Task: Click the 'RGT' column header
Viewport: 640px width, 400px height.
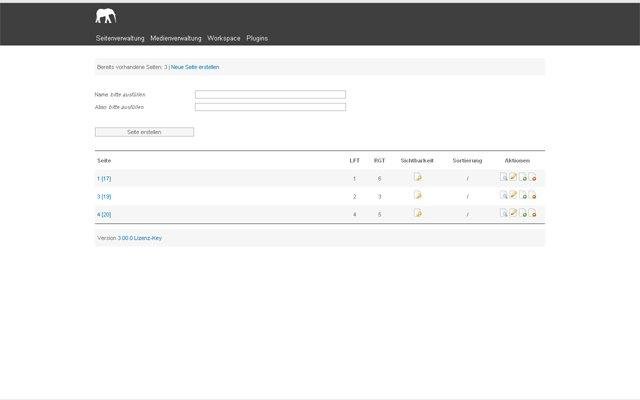Action: pos(379,160)
